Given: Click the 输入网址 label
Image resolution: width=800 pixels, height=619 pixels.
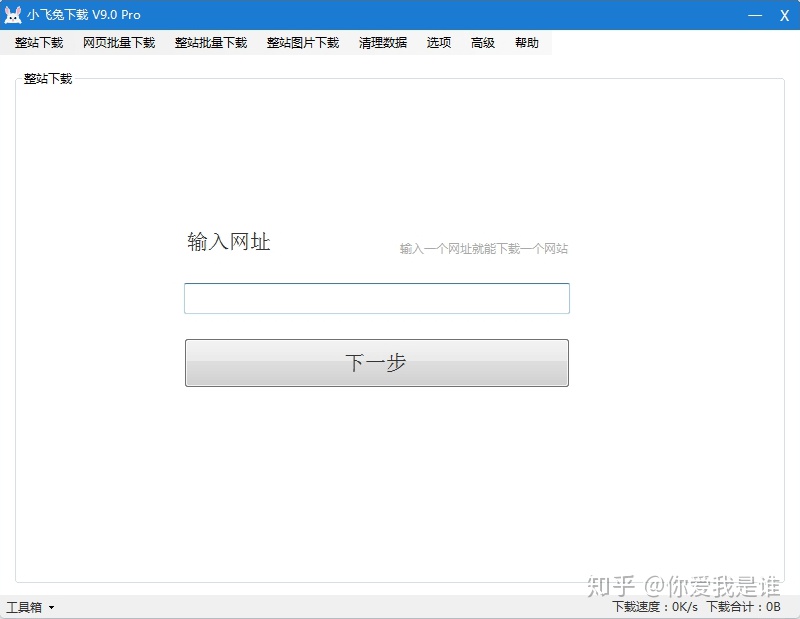Looking at the screenshot, I should (229, 242).
